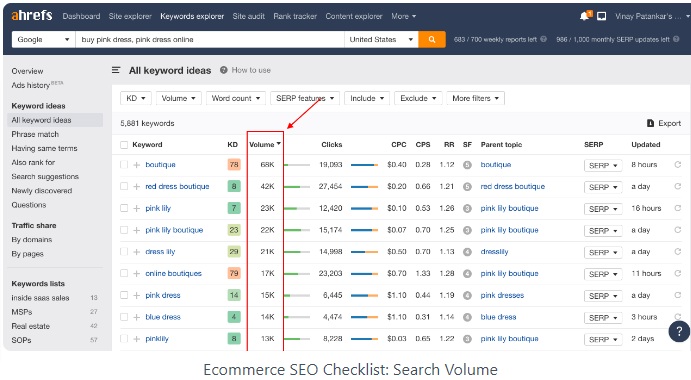Check the box for red dress boutique
691x380 pixels.
click(x=124, y=186)
